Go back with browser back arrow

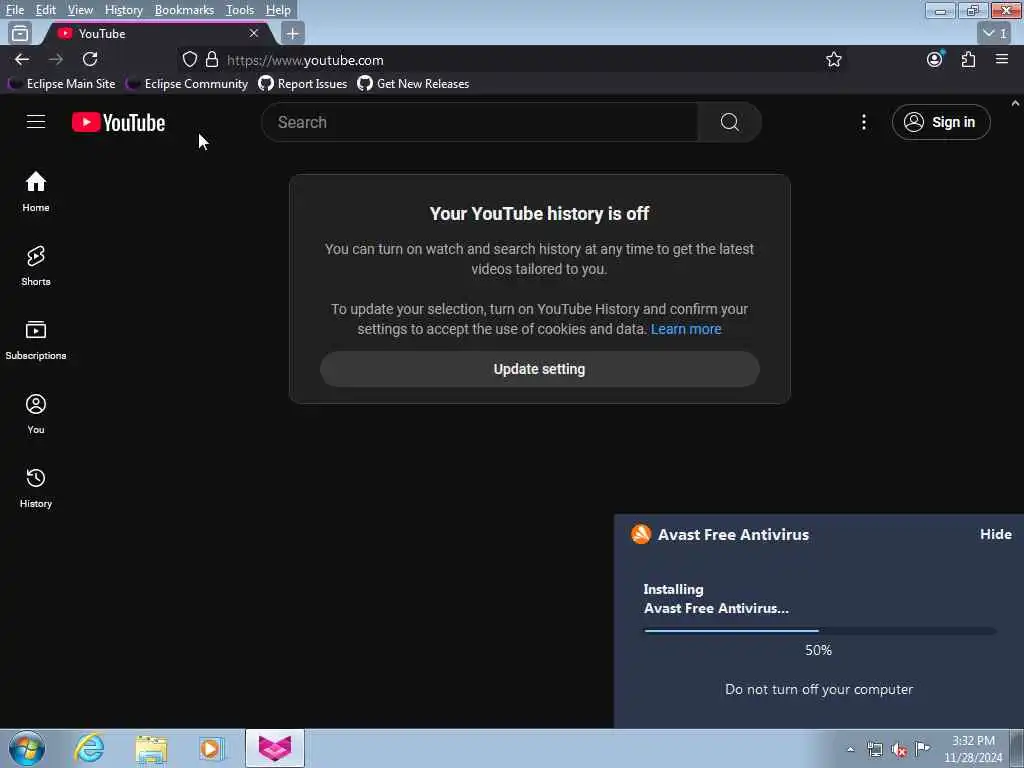(22, 59)
